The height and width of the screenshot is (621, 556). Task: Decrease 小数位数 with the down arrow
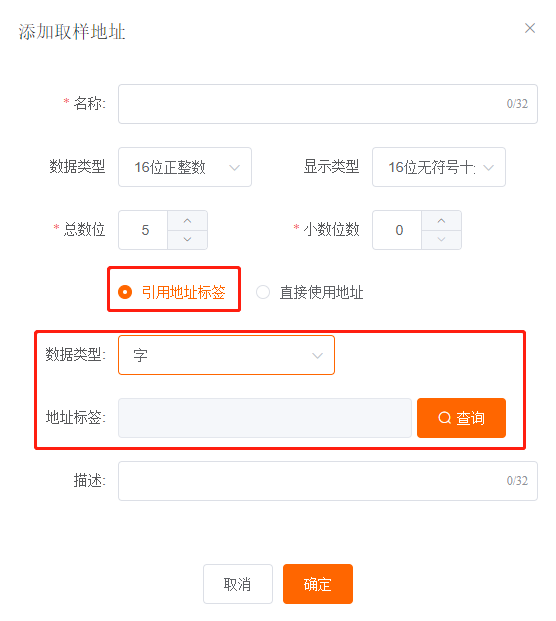click(x=441, y=240)
